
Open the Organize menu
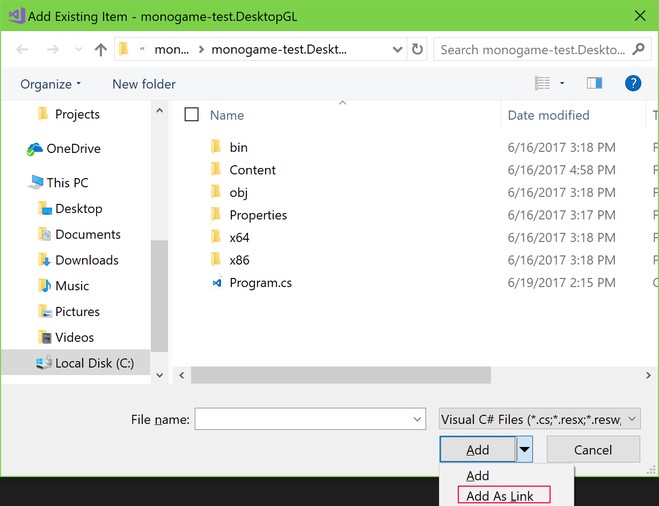tap(50, 84)
